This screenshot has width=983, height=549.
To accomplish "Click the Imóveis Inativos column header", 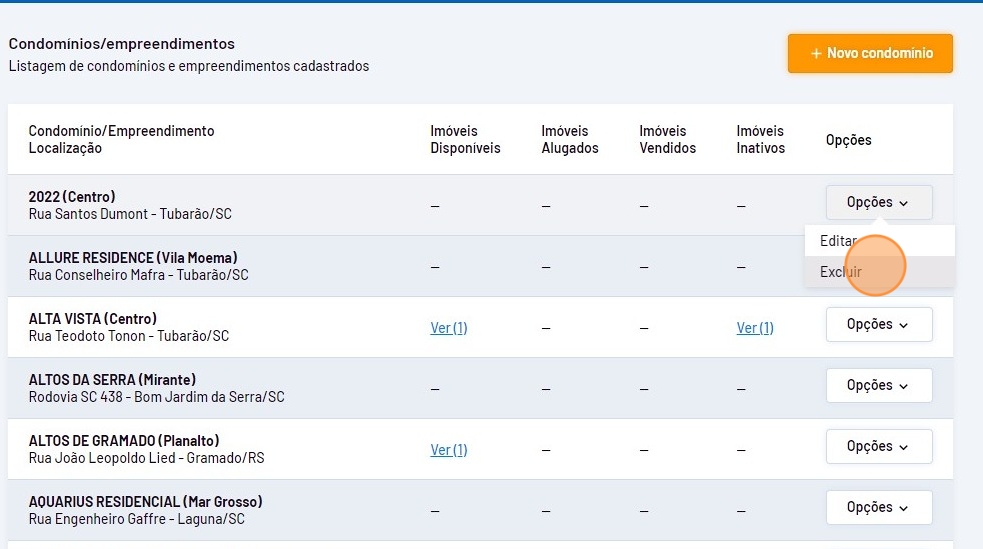I will 761,140.
